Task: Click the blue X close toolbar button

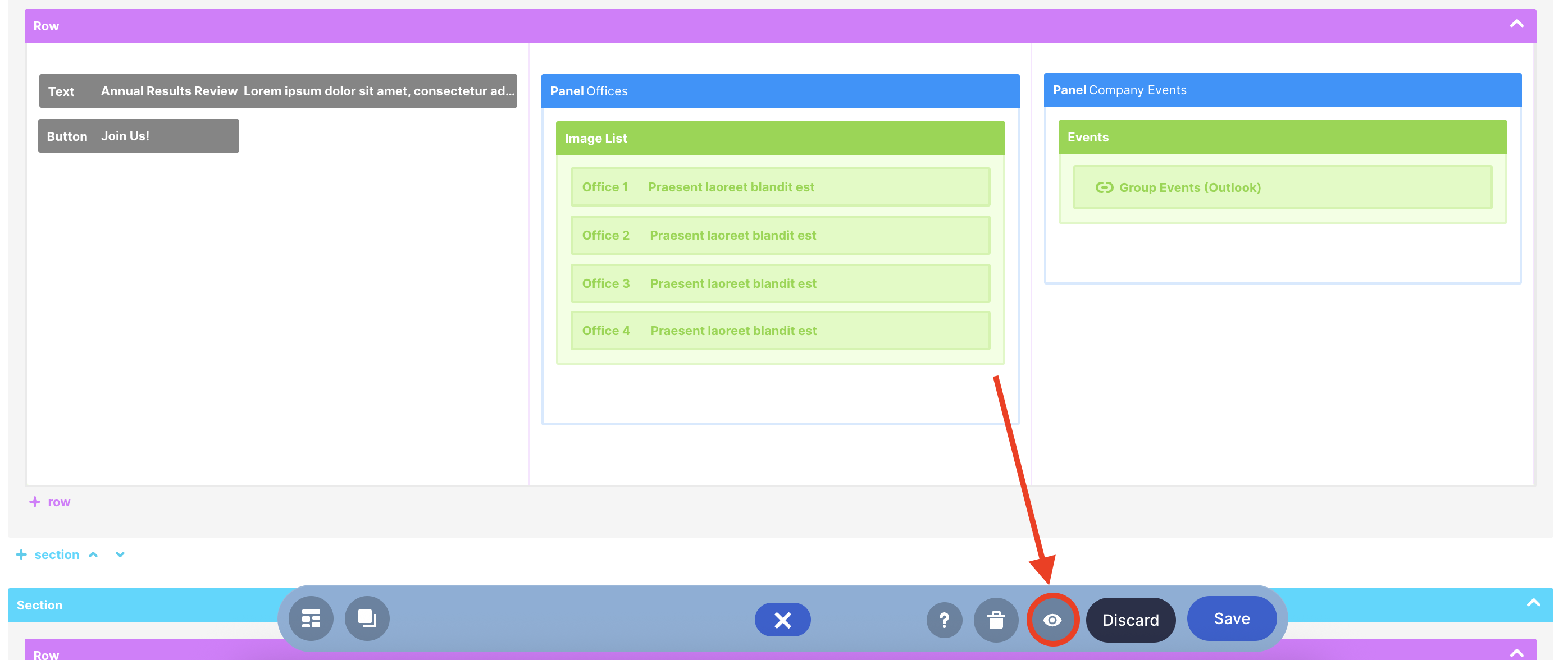Action: [x=782, y=620]
